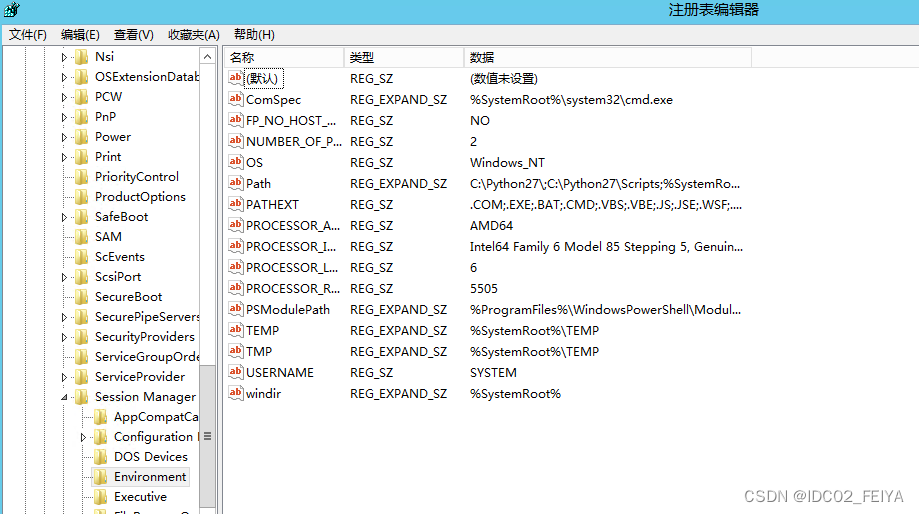The height and width of the screenshot is (514, 919).
Task: Click the USERNAME value ab icon
Action: (236, 372)
